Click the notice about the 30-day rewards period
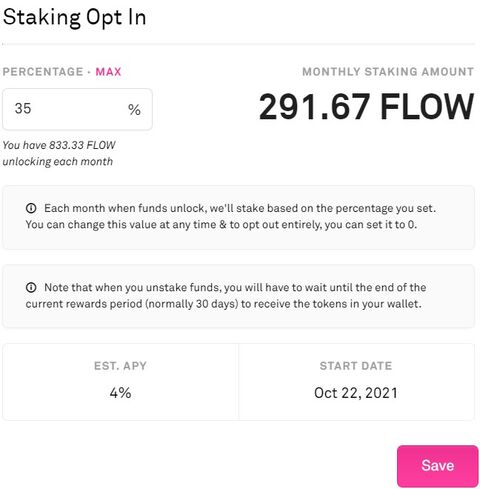The width and height of the screenshot is (480, 489). pyautogui.click(x=238, y=296)
